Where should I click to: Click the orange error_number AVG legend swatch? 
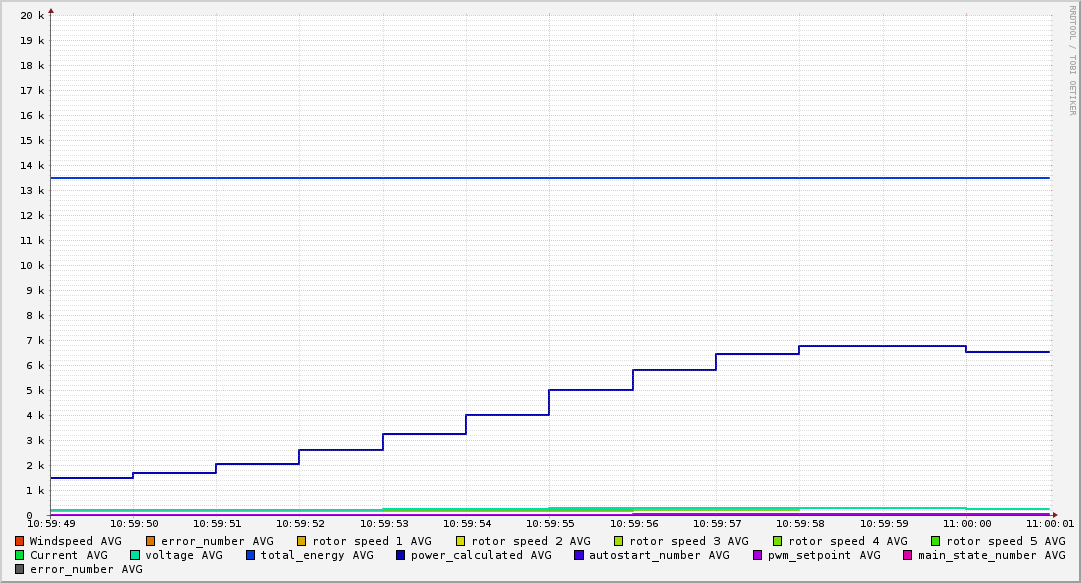click(x=150, y=541)
